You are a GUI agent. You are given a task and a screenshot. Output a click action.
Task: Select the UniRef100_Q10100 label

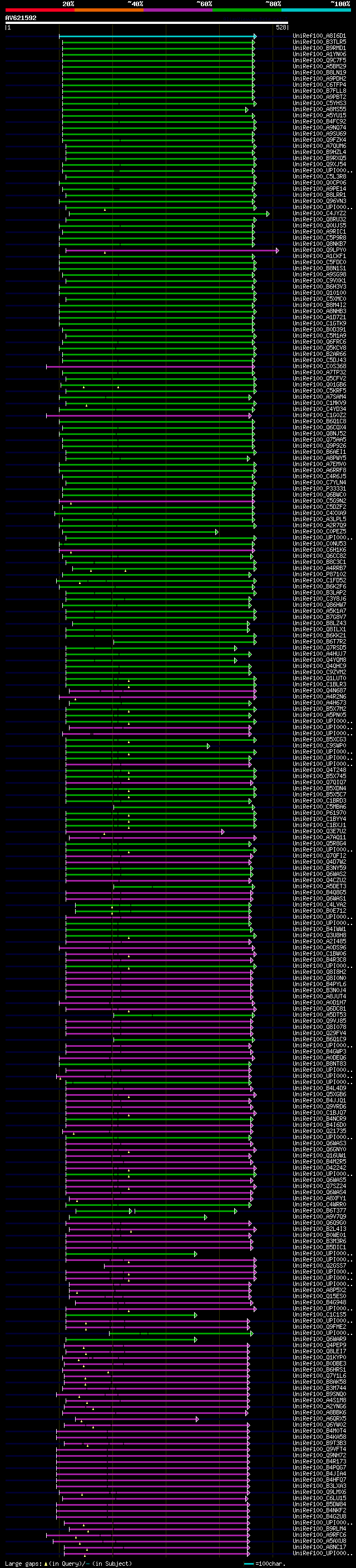tap(319, 293)
